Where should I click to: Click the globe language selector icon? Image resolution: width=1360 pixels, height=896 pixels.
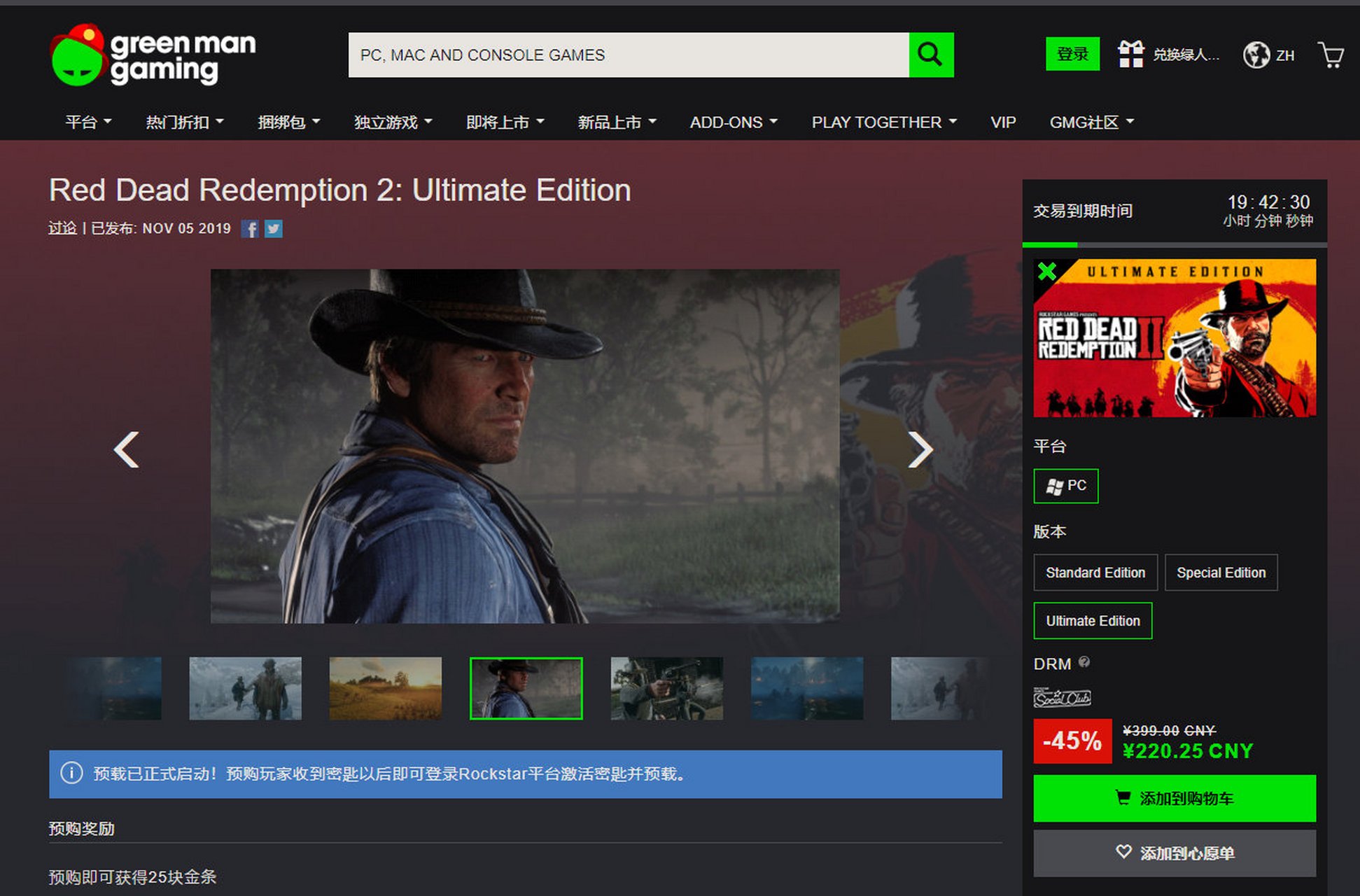click(x=1256, y=55)
